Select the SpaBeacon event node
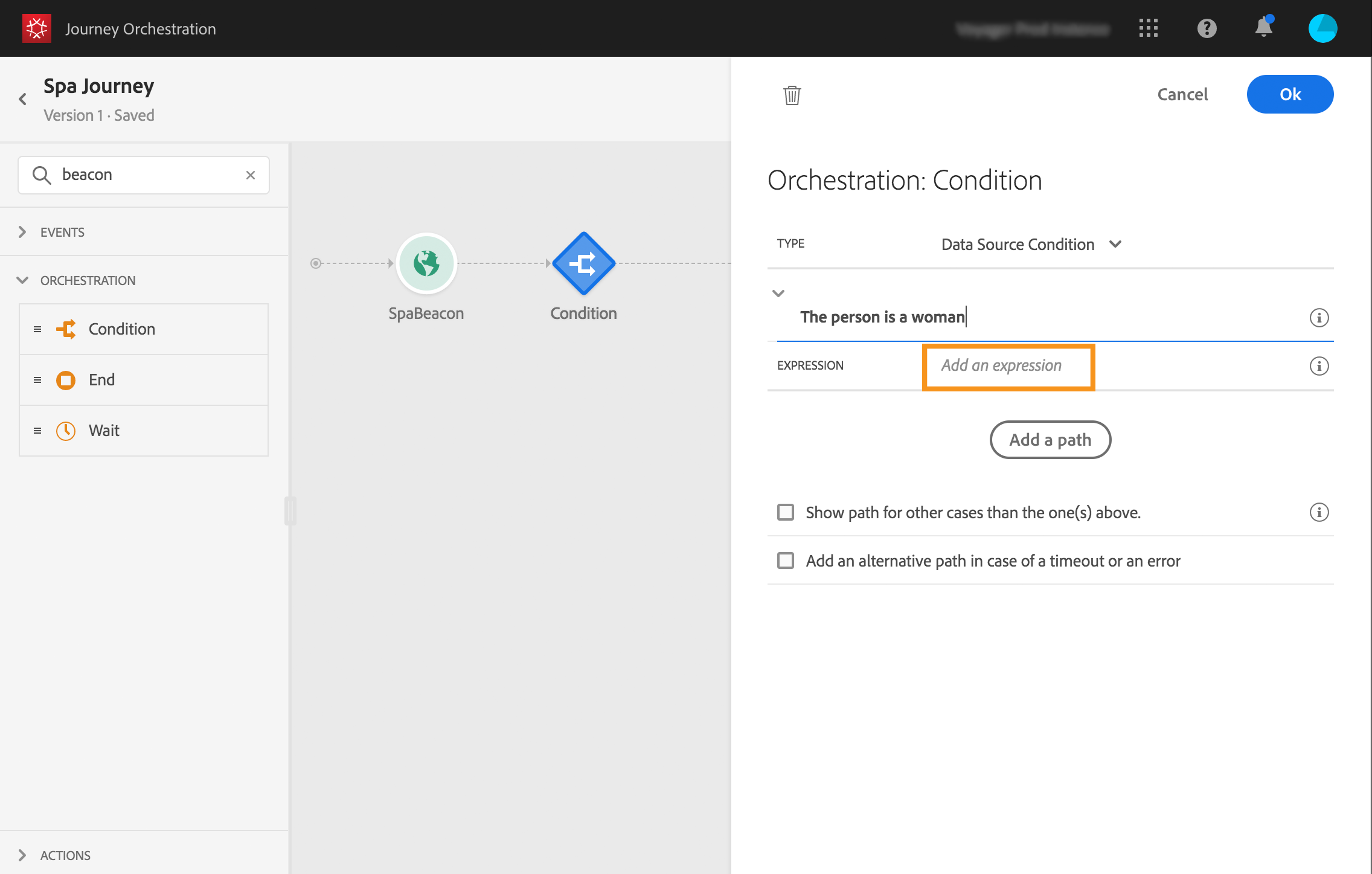Image resolution: width=1372 pixels, height=874 pixels. click(x=426, y=263)
